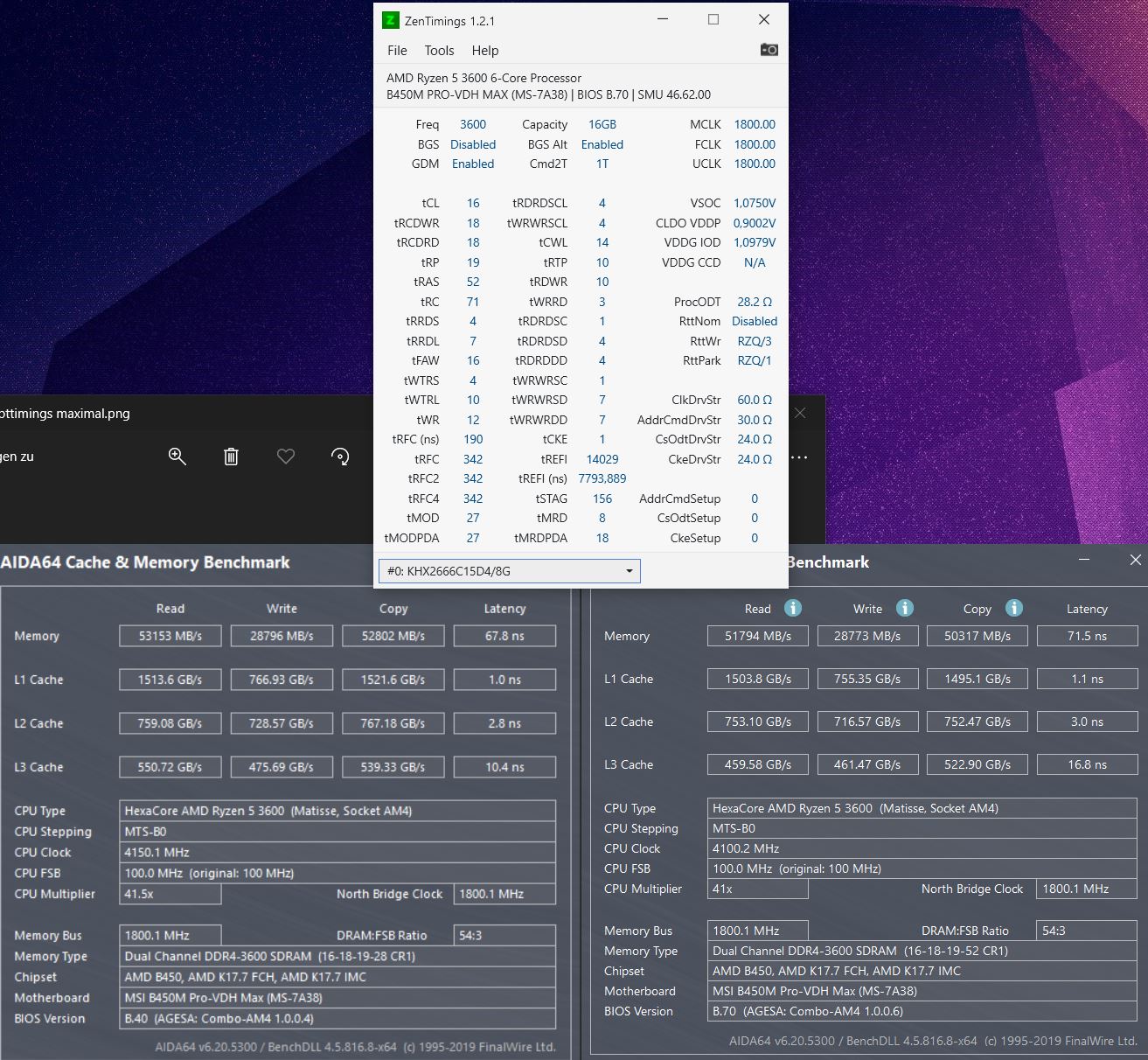Click L3 Cache Read 550.72 GB/s field
The width and height of the screenshot is (1148, 1060).
point(170,767)
